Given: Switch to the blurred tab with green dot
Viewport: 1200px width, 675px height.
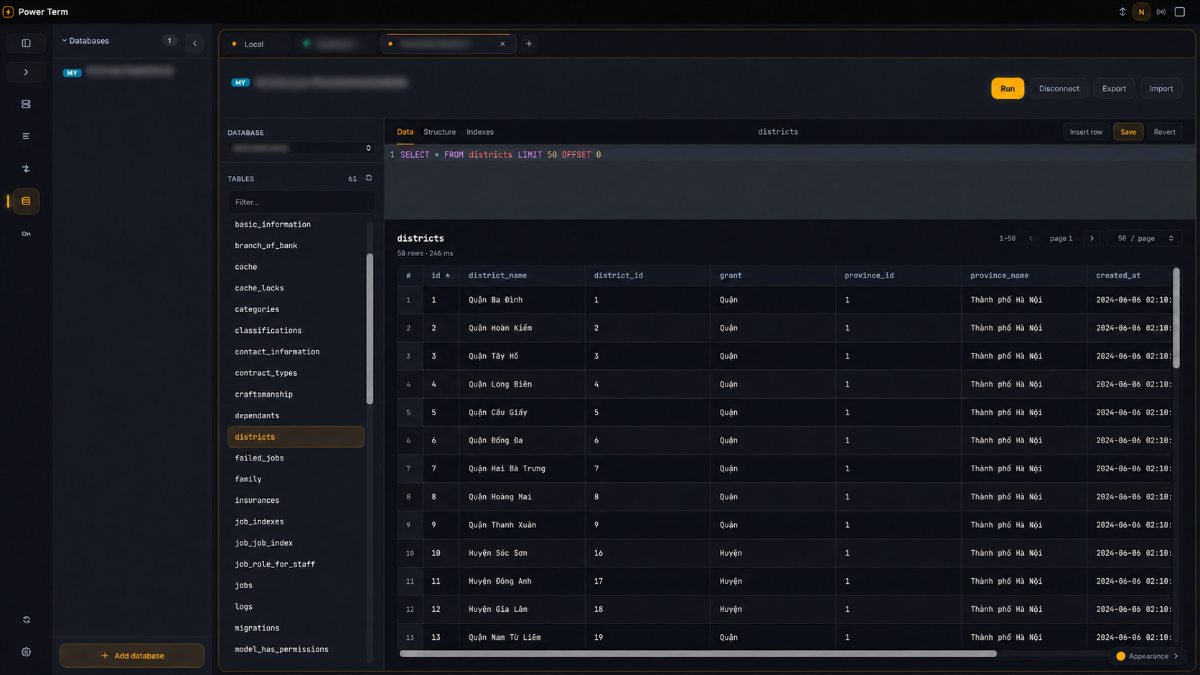Looking at the screenshot, I should [335, 44].
